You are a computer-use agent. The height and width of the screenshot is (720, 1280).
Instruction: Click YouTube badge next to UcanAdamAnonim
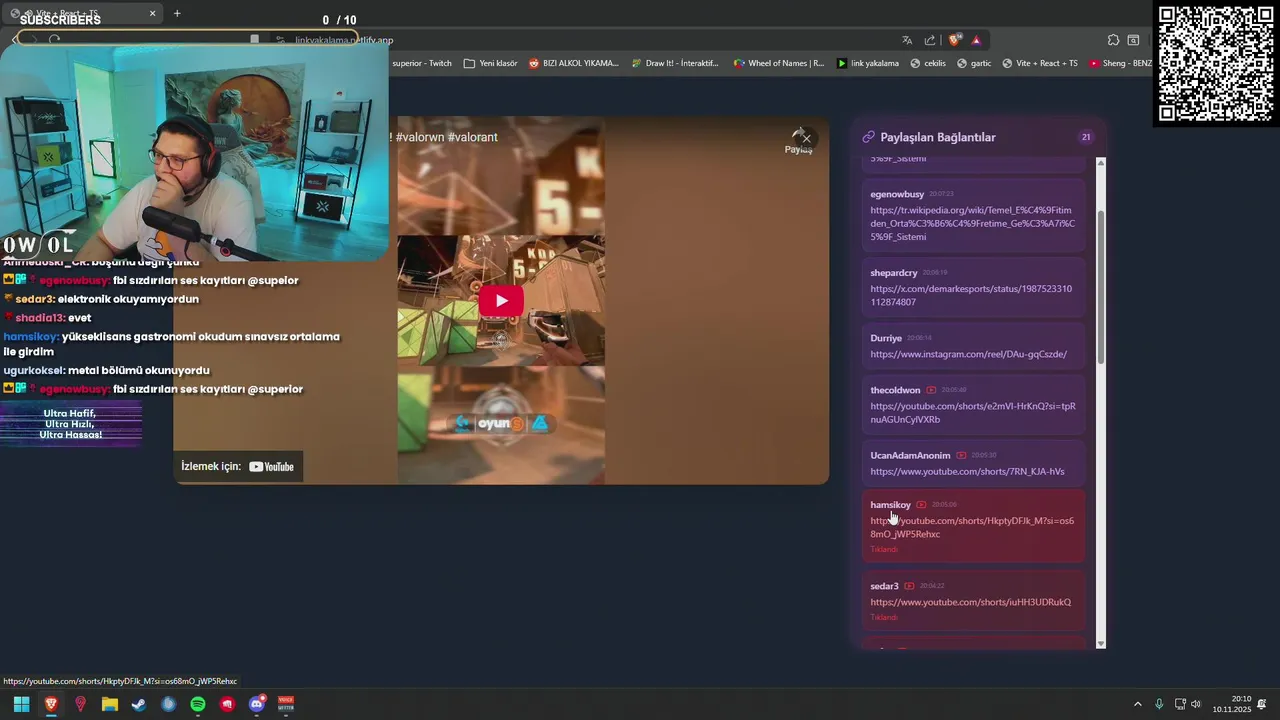[x=961, y=455]
